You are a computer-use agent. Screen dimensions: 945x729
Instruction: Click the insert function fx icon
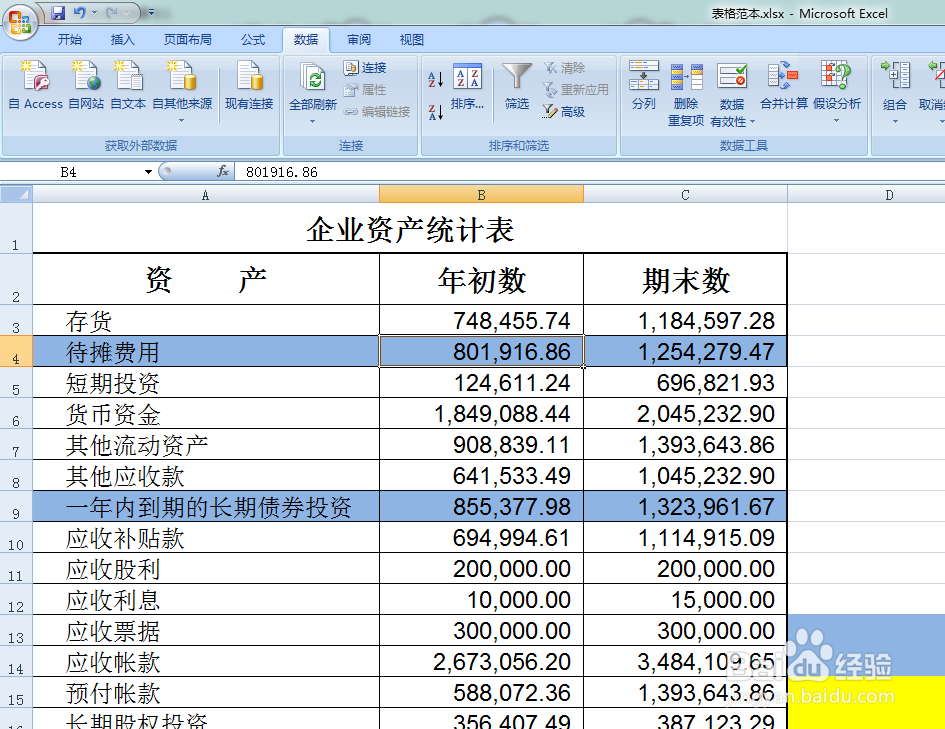click(223, 172)
